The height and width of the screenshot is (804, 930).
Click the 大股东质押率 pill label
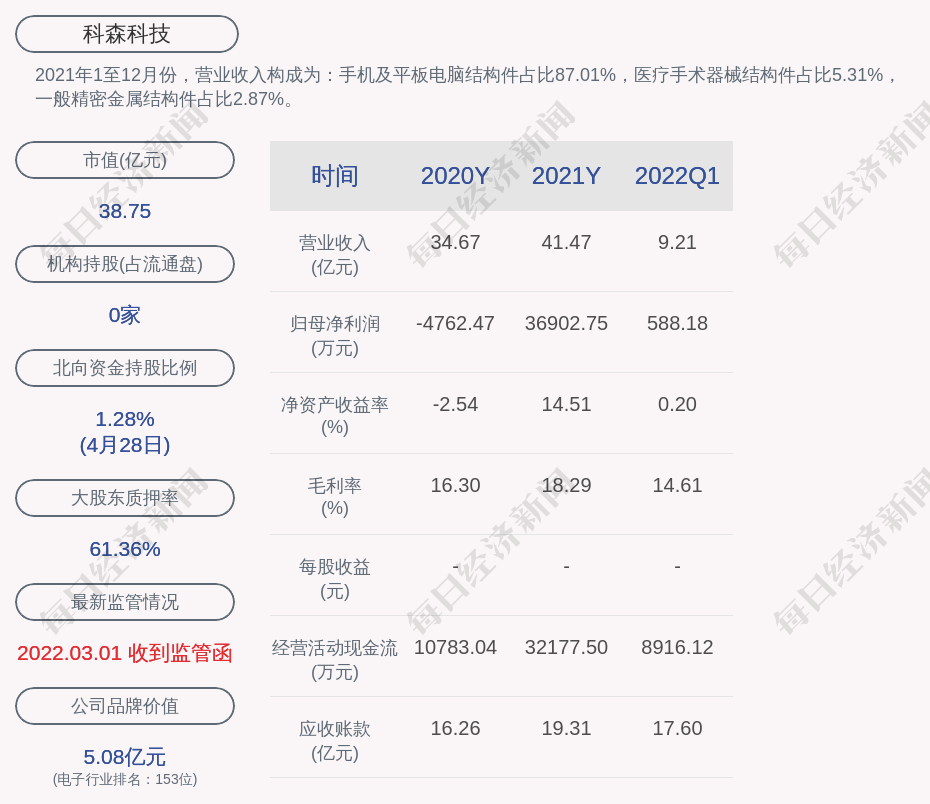coord(125,498)
